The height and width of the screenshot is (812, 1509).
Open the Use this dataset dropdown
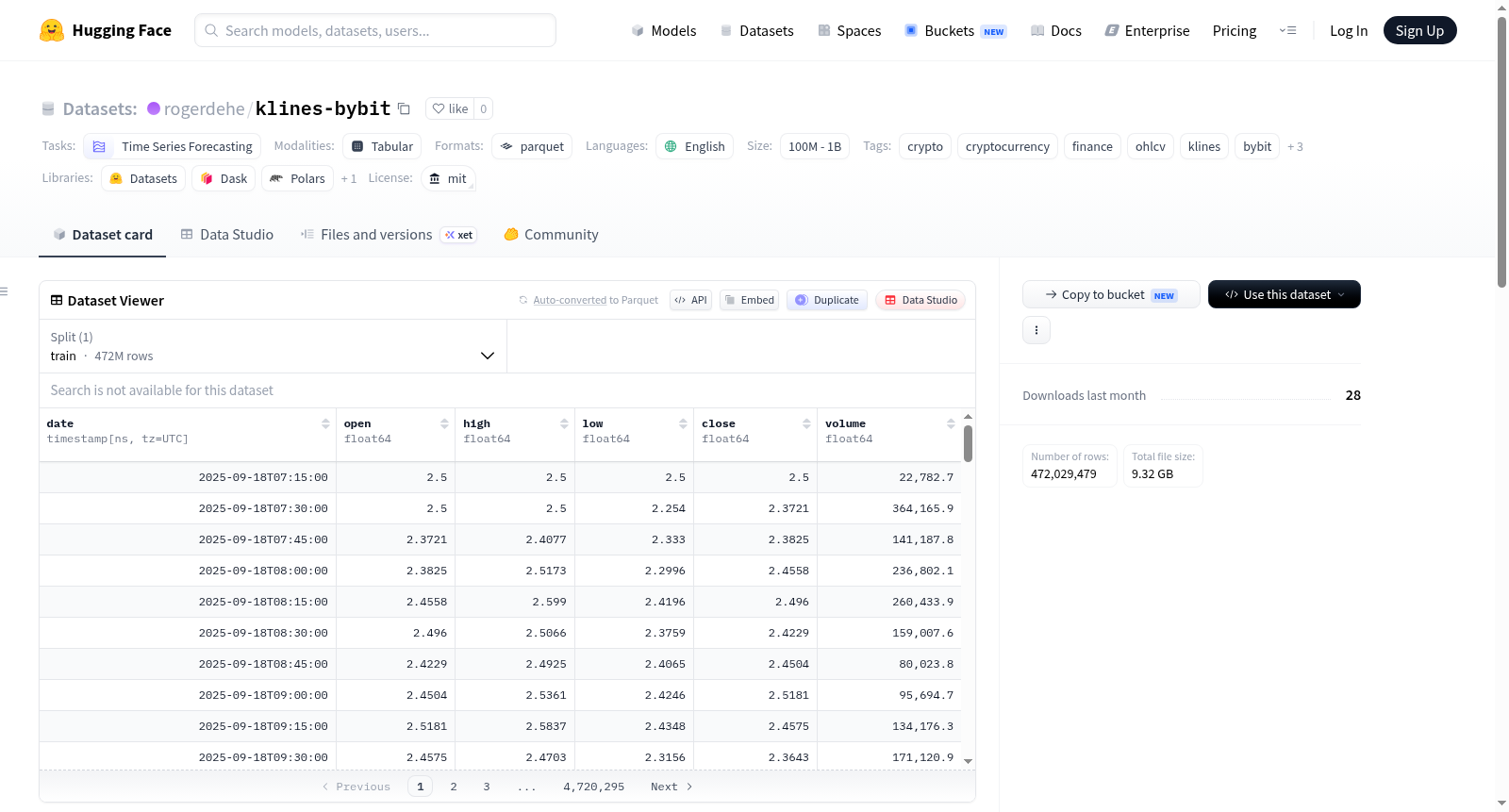coord(1285,294)
